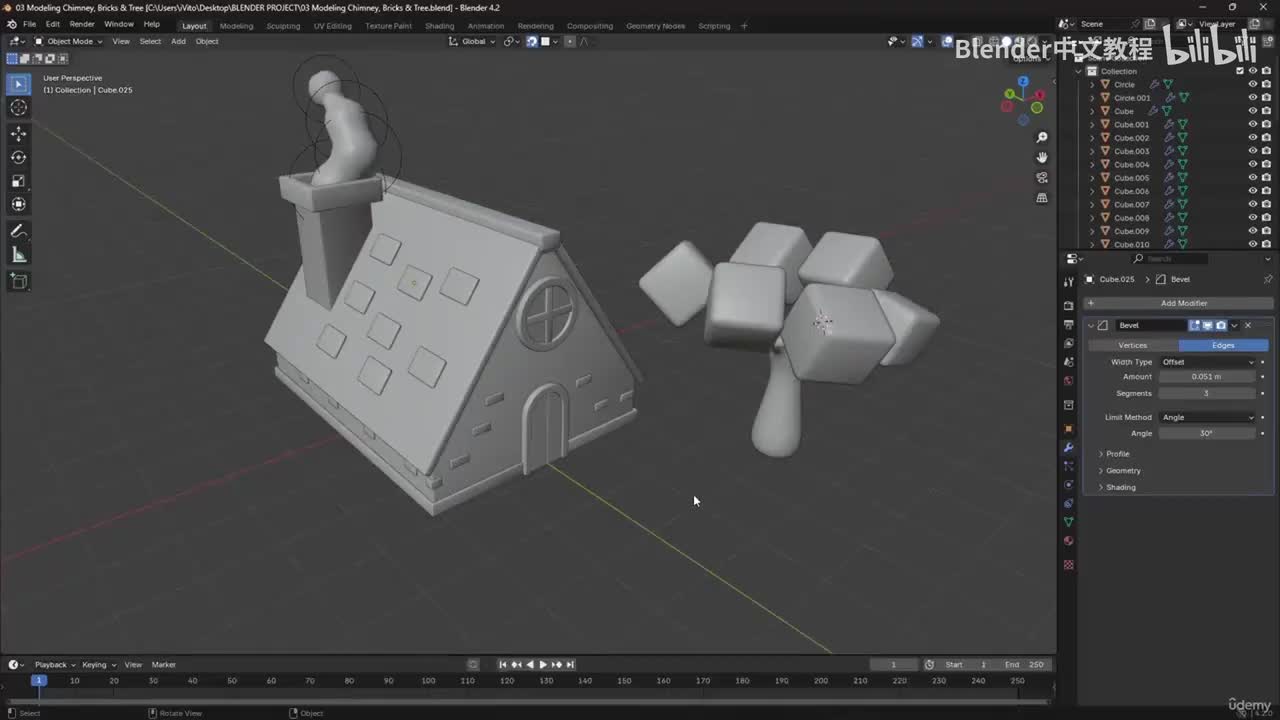Play the timeline animation
This screenshot has height=720, width=1280.
point(543,664)
